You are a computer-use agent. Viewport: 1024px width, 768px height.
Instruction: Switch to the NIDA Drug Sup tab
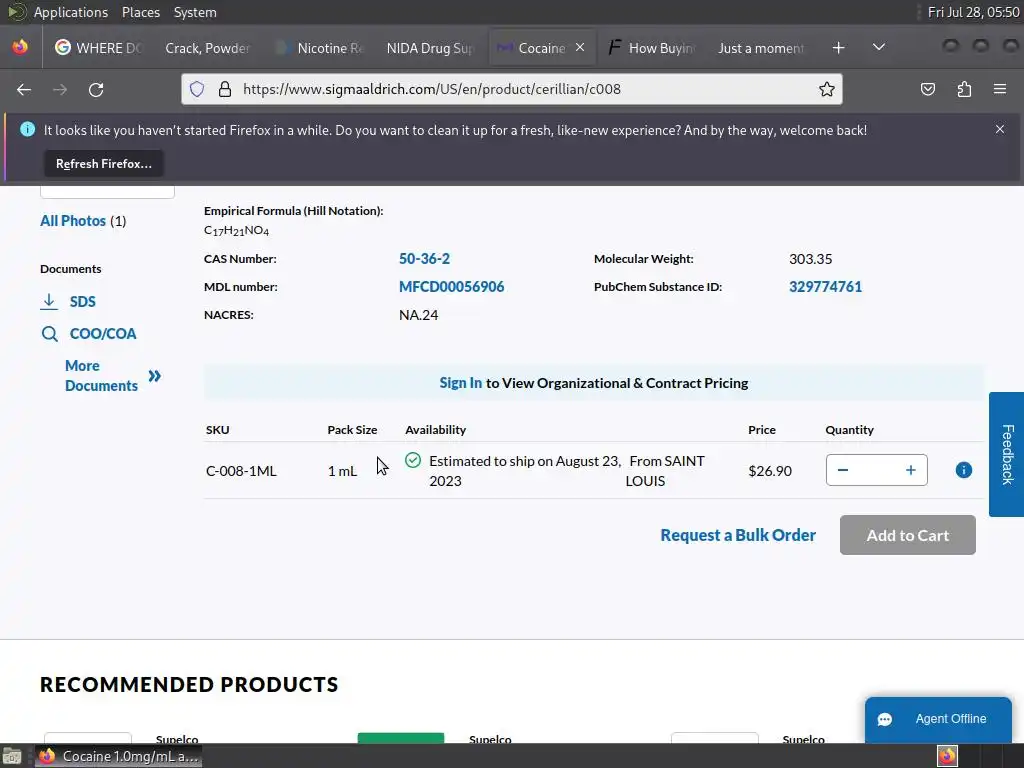(x=430, y=48)
